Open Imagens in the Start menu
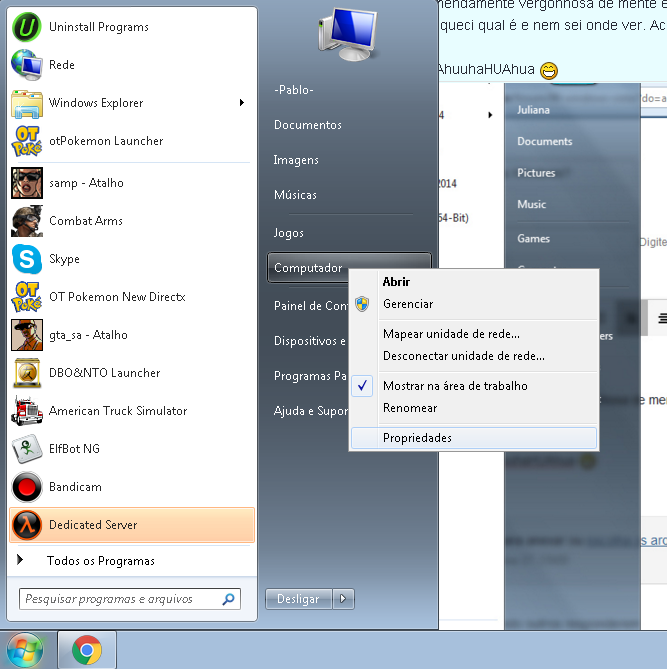The width and height of the screenshot is (667, 669). (x=296, y=160)
